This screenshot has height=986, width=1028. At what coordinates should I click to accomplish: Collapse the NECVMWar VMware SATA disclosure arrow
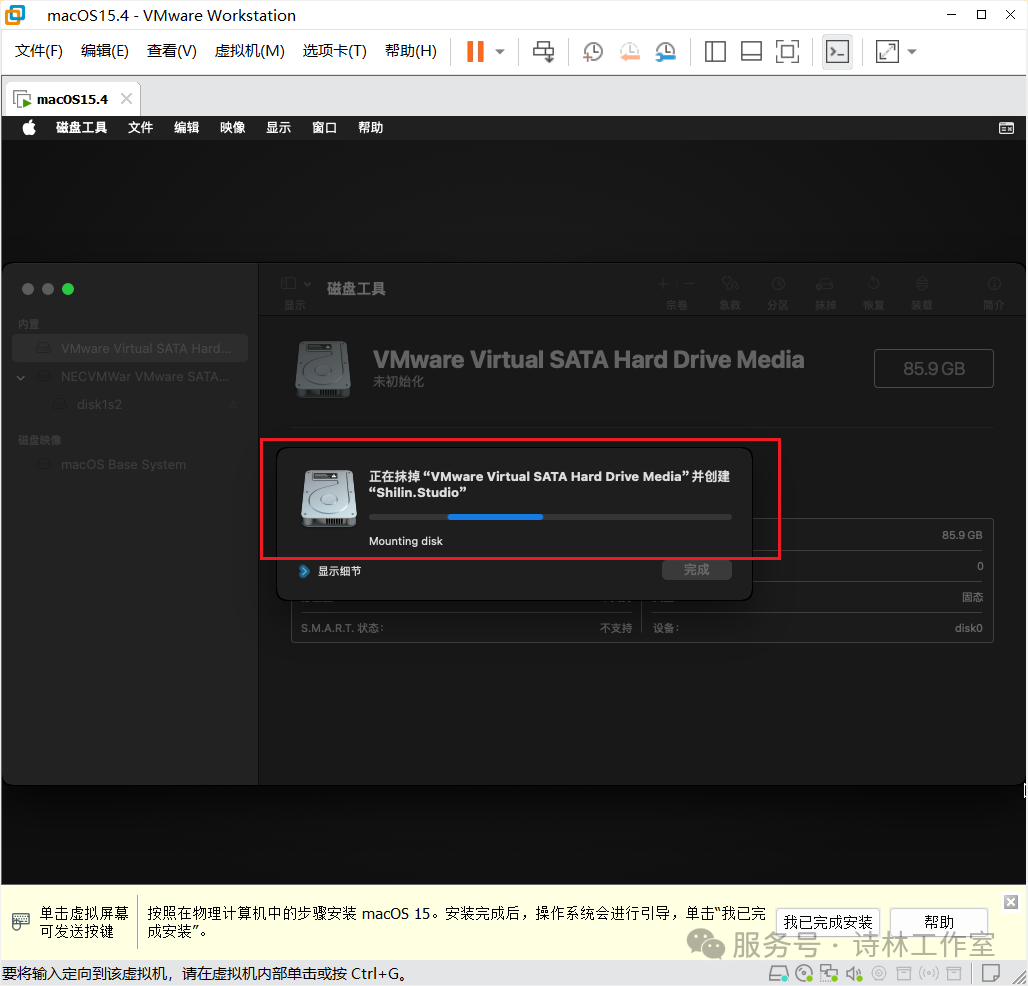pyautogui.click(x=21, y=377)
